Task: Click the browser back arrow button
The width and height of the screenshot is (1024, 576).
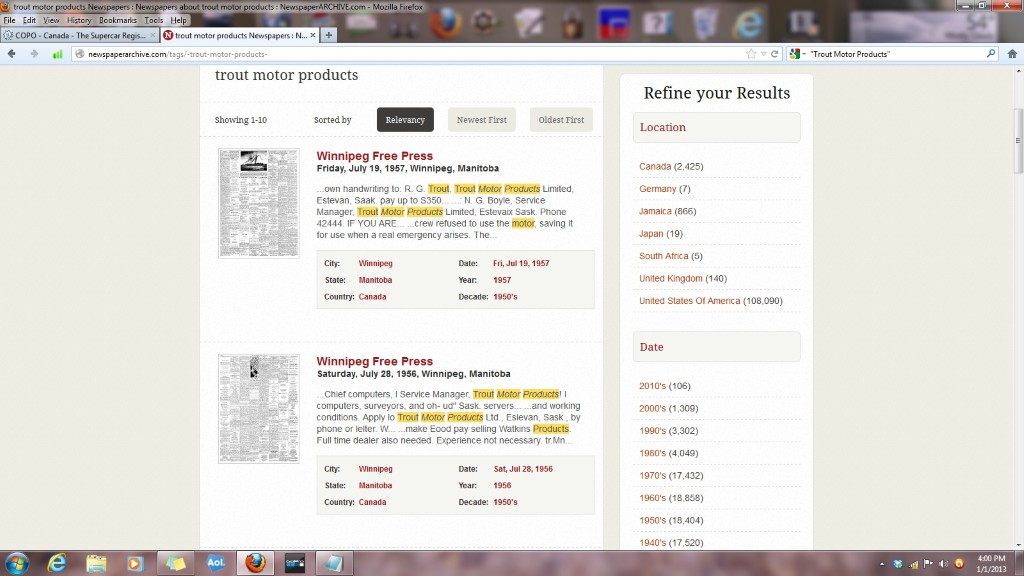Action: (x=12, y=54)
